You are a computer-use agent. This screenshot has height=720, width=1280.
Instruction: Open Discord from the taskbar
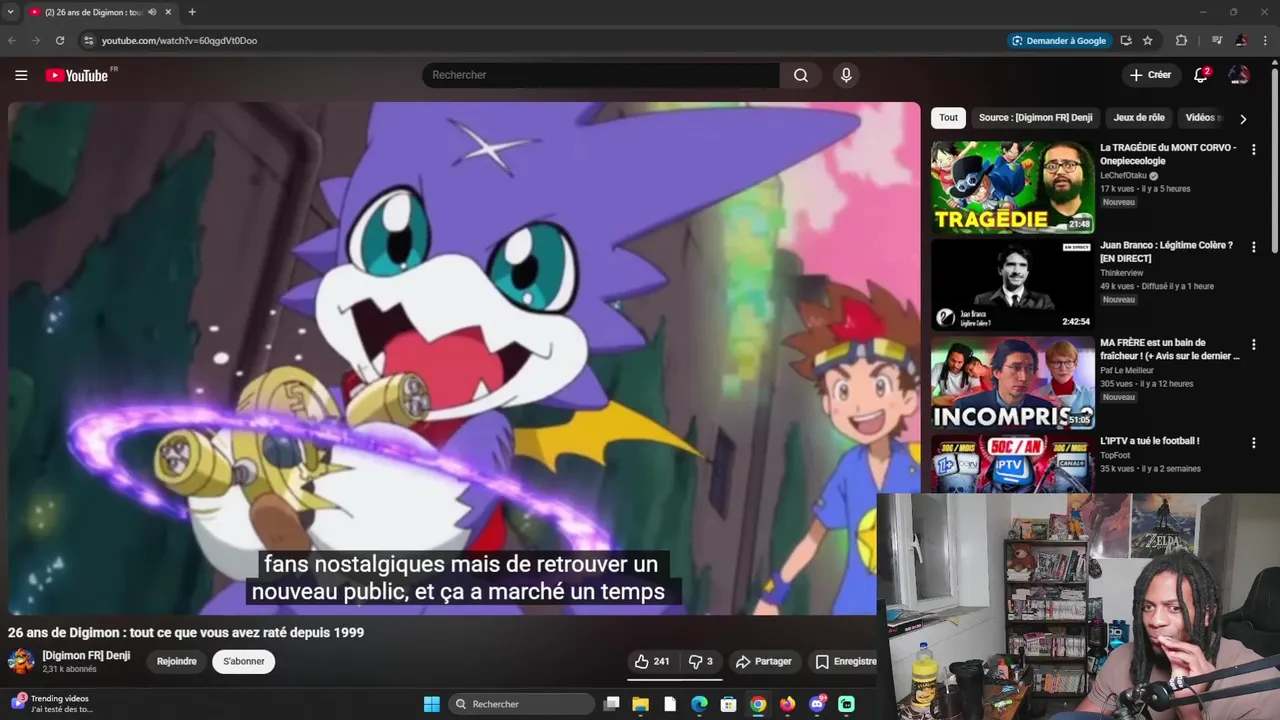point(817,704)
